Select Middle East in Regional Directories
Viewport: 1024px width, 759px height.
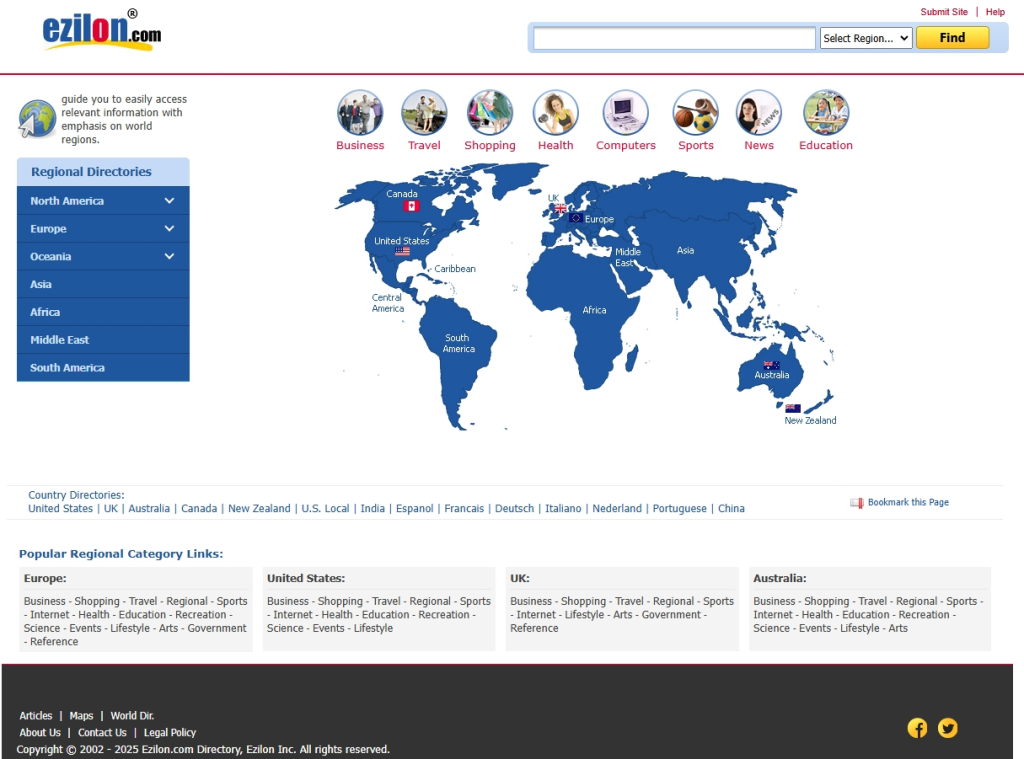click(60, 340)
